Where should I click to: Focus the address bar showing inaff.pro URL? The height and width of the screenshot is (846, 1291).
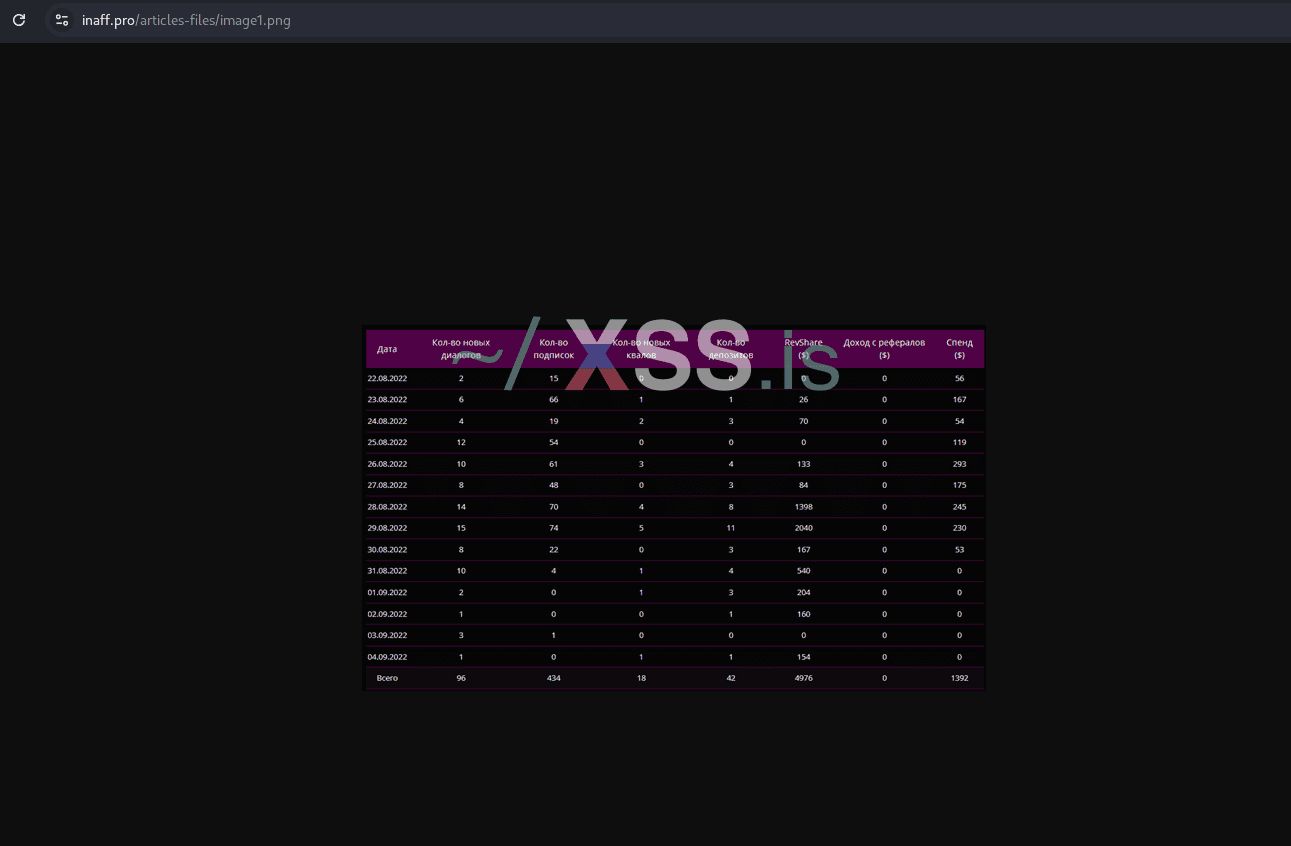coord(186,20)
